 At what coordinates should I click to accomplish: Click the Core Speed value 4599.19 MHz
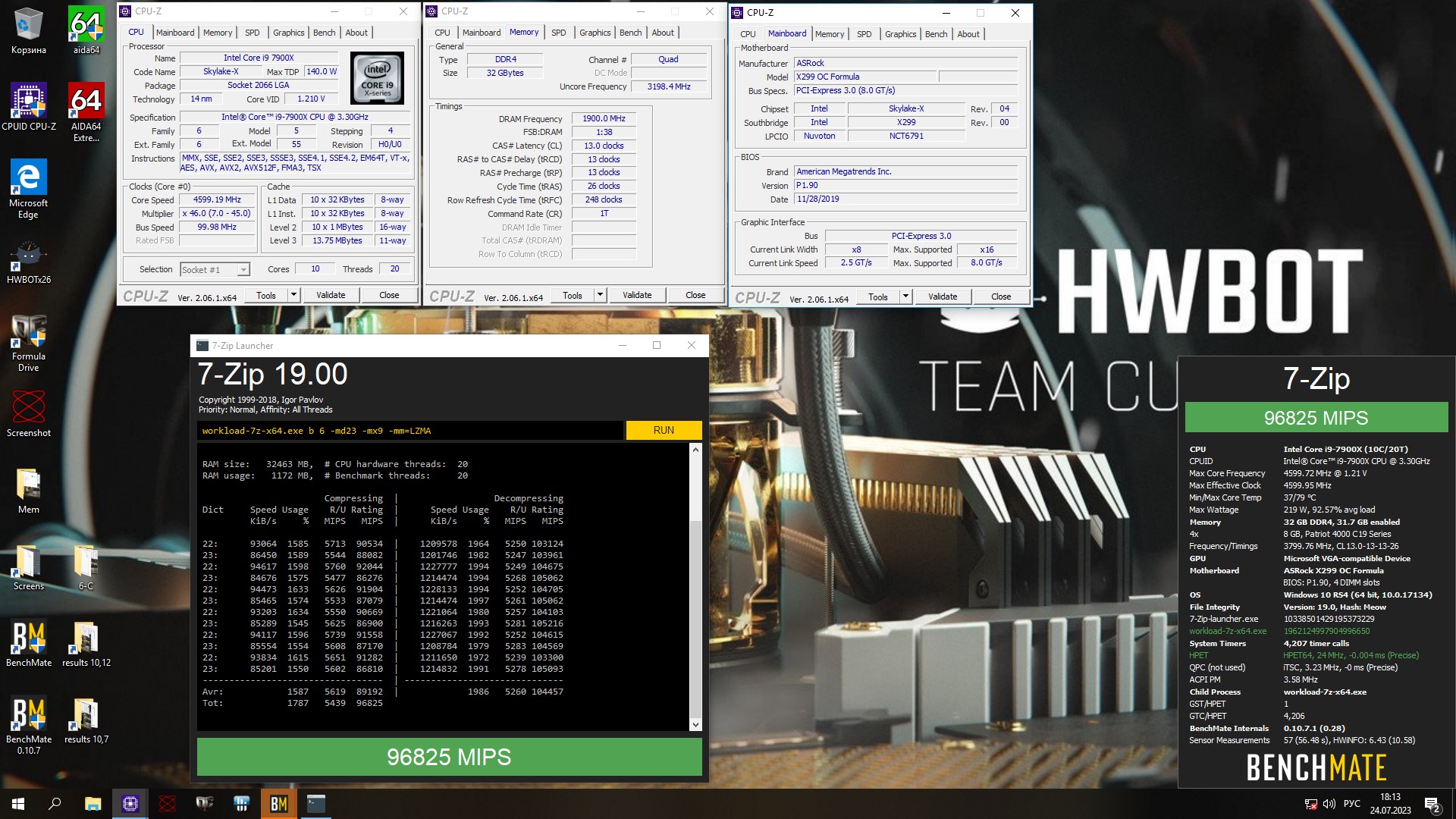tap(217, 199)
